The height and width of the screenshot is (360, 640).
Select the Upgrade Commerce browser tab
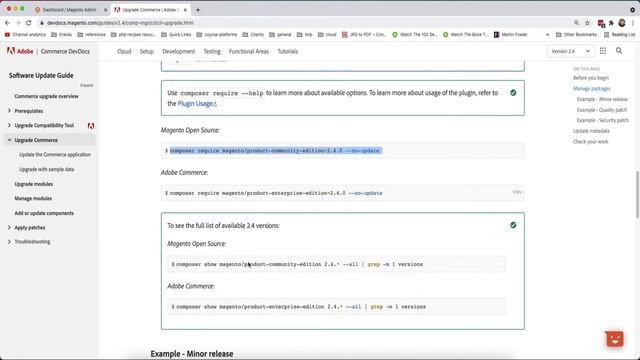pyautogui.click(x=151, y=10)
